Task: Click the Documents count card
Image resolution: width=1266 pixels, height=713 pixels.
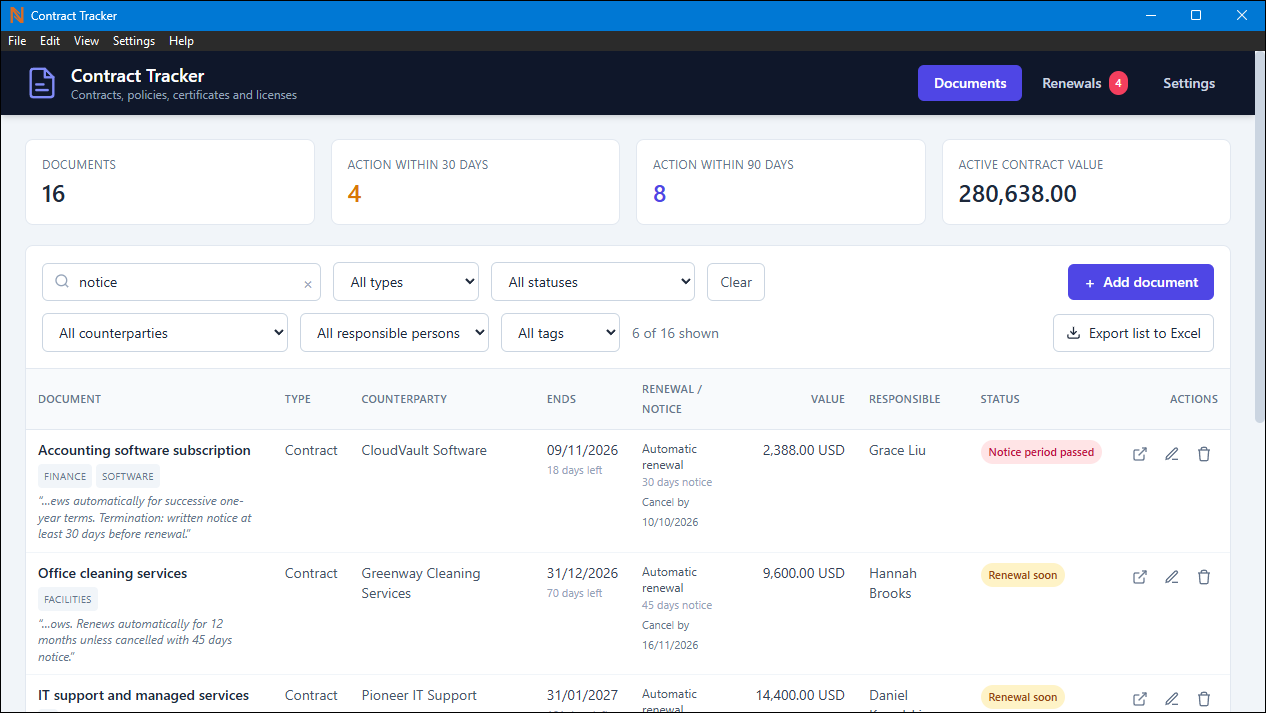Action: (x=170, y=182)
